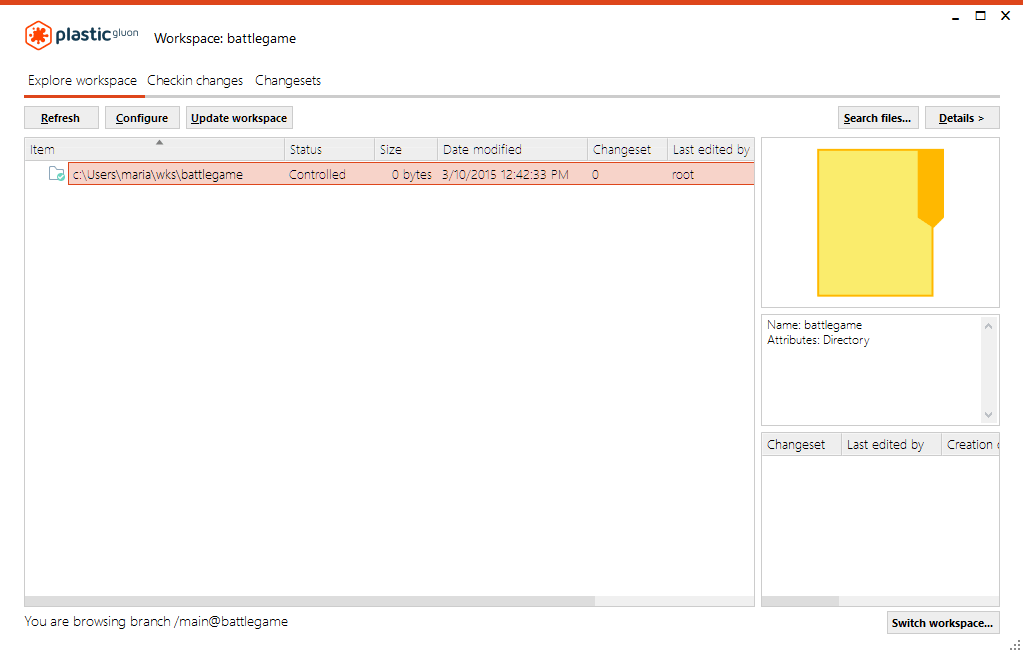Click the Refresh button
This screenshot has width=1023, height=654.
(61, 117)
